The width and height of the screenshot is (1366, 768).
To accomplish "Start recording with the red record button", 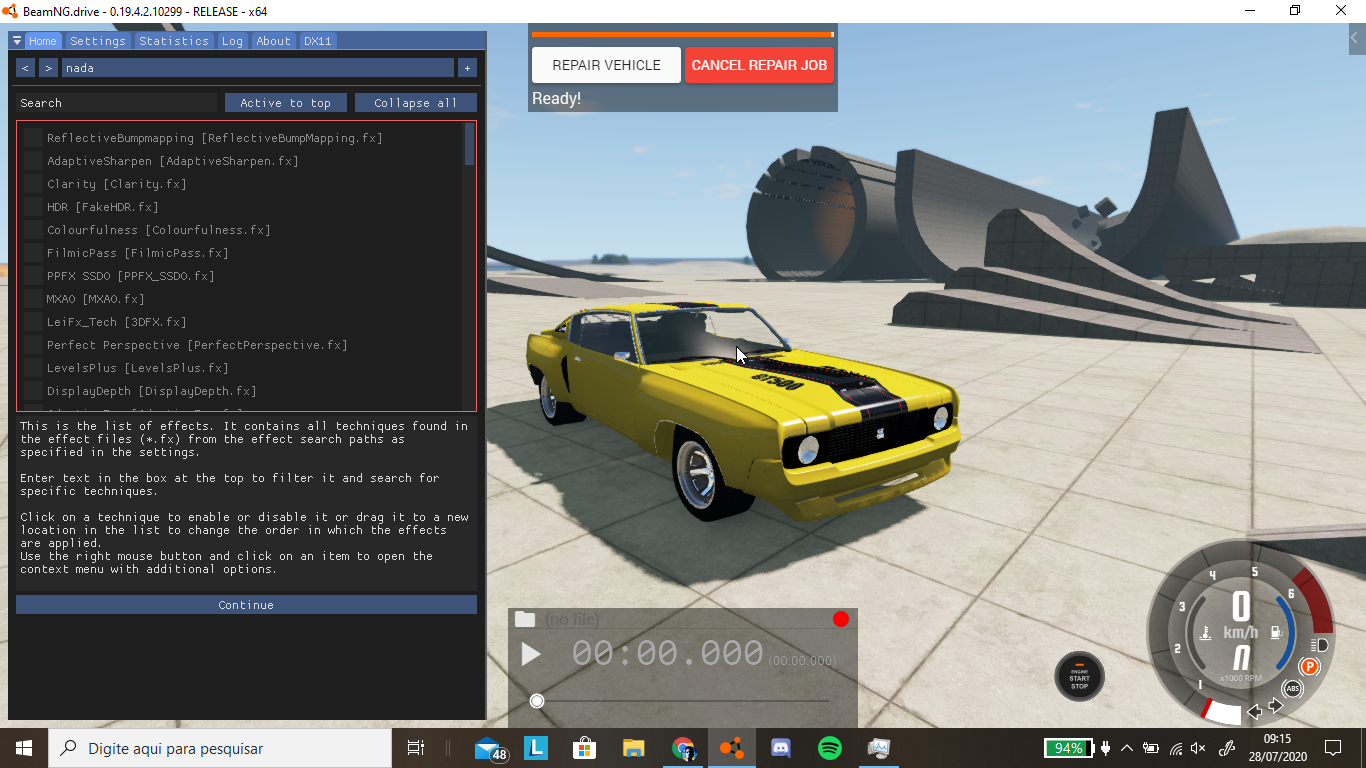I will [841, 619].
